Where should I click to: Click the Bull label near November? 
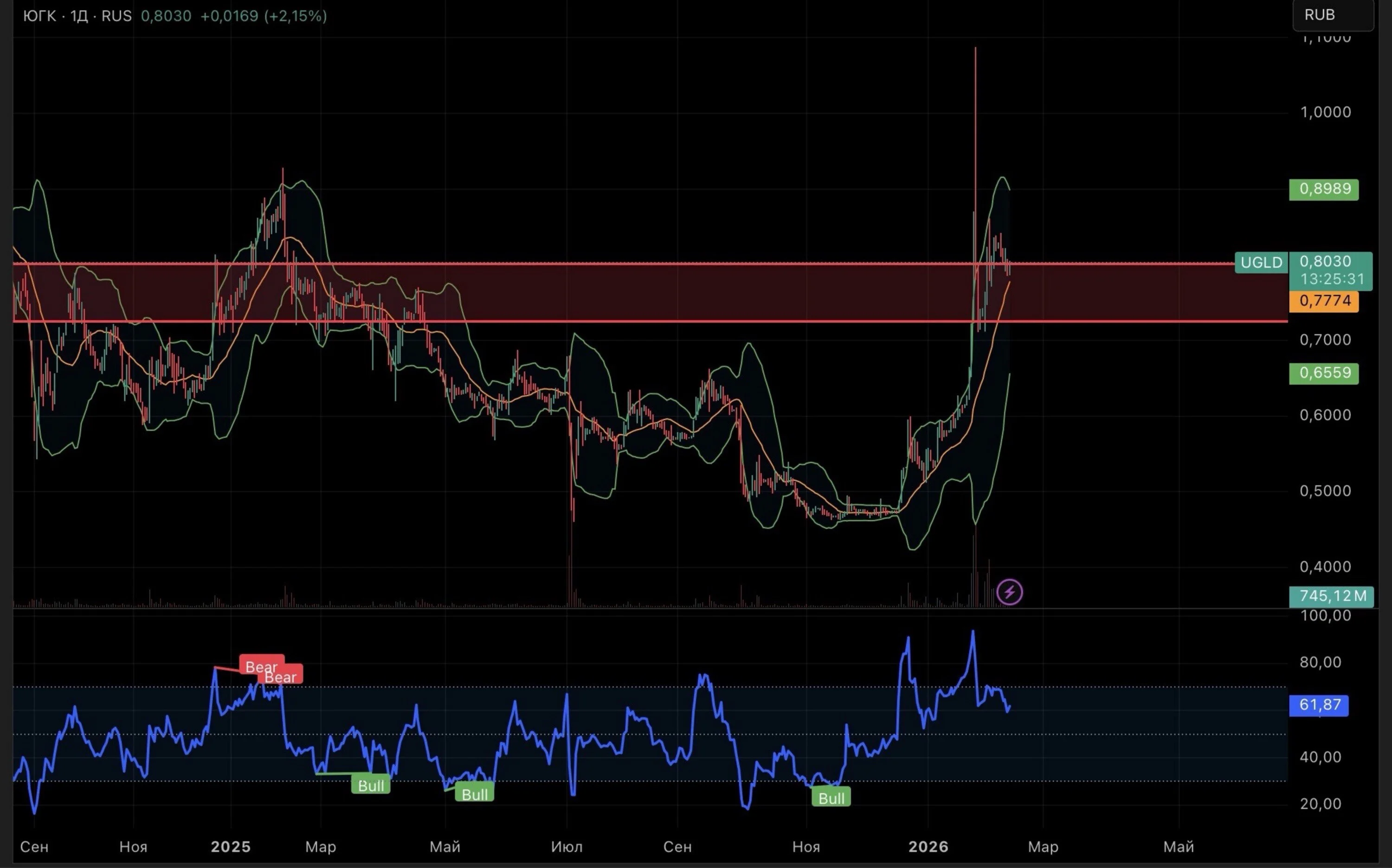831,797
